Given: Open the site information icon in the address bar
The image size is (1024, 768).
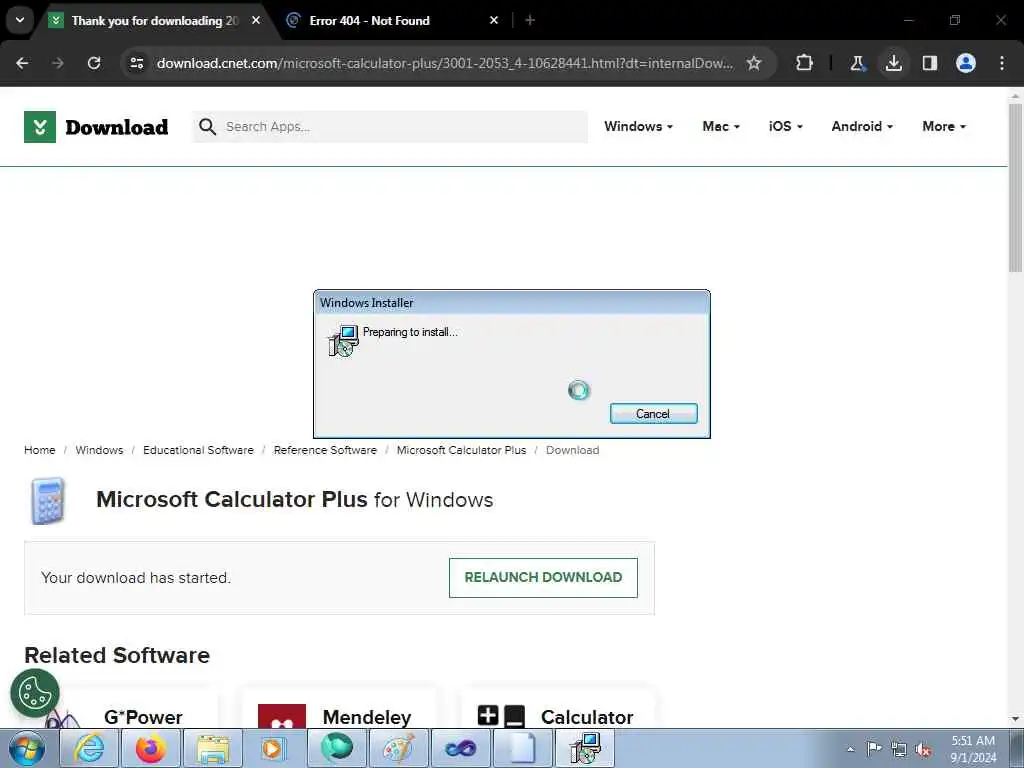Looking at the screenshot, I should 136,63.
